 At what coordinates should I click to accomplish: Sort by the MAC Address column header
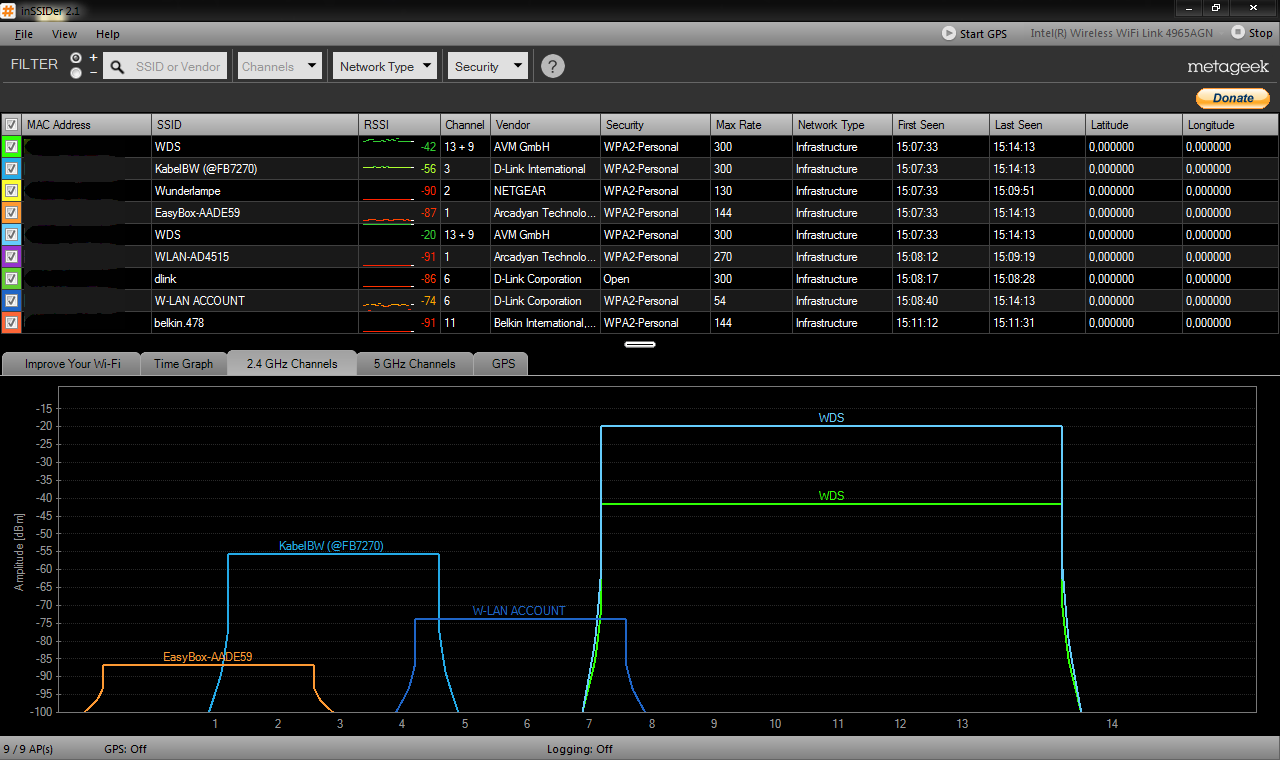[x=86, y=125]
